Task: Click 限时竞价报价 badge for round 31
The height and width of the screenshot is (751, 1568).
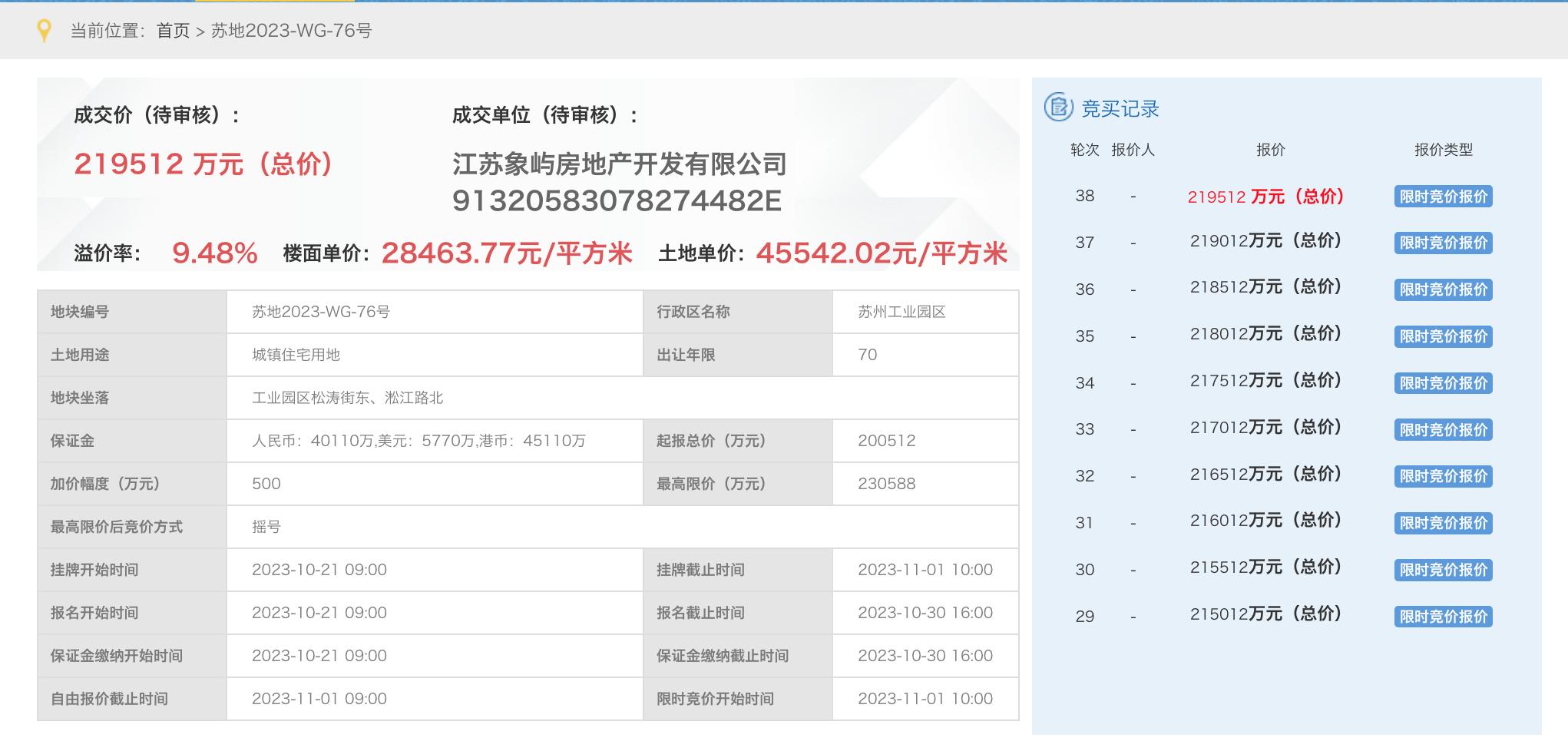Action: (x=1444, y=523)
